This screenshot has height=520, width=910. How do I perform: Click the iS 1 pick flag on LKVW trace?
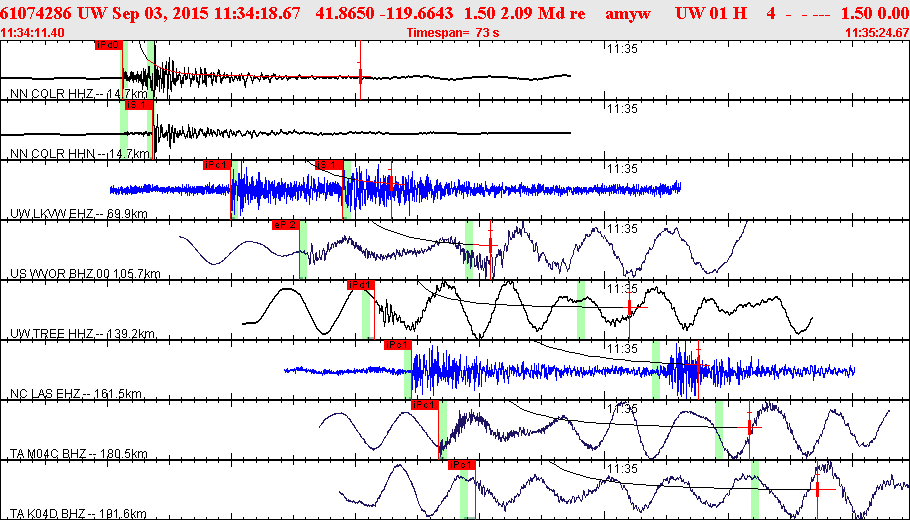click(x=329, y=165)
